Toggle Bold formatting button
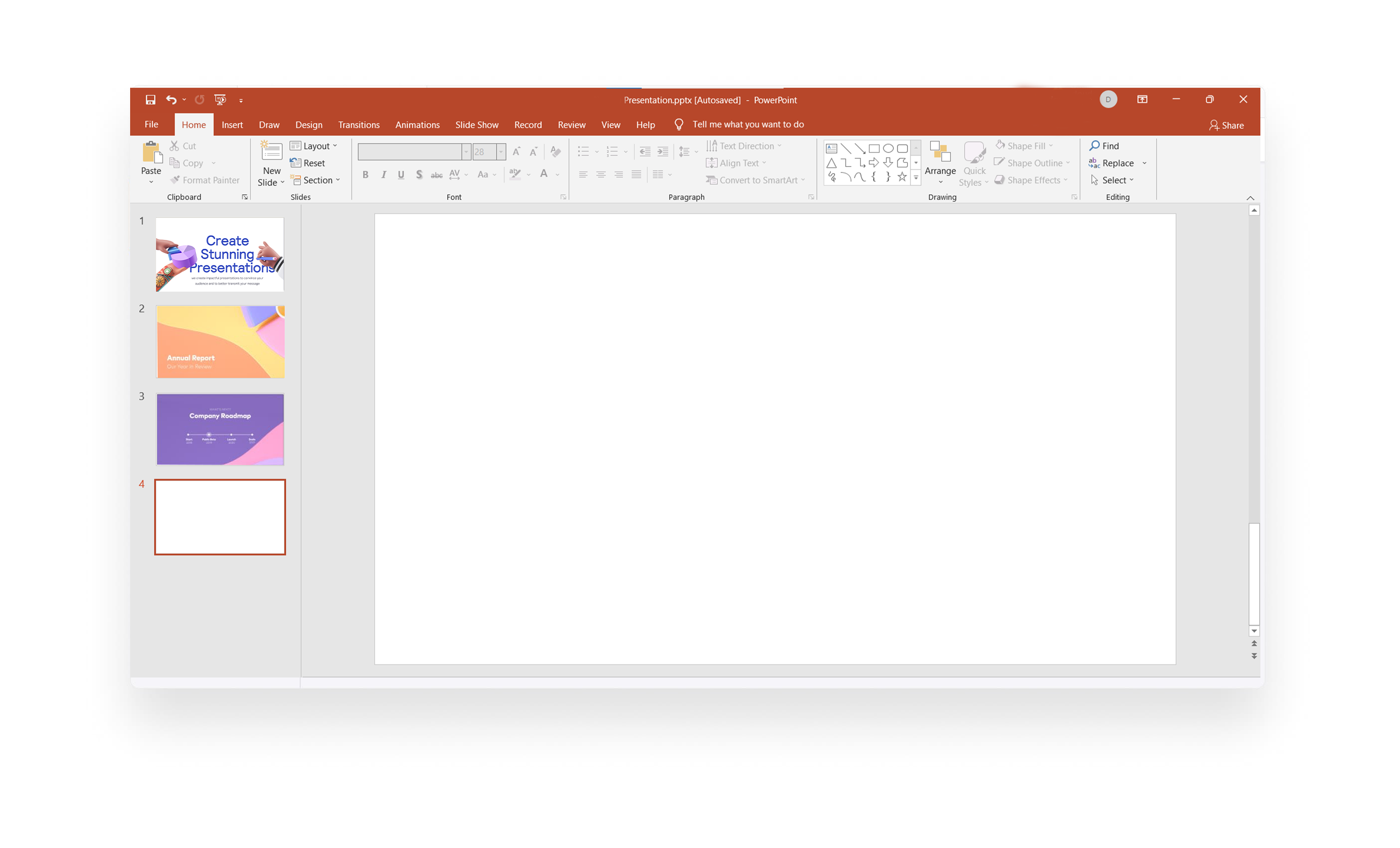Image resolution: width=1400 pixels, height=848 pixels. (365, 174)
